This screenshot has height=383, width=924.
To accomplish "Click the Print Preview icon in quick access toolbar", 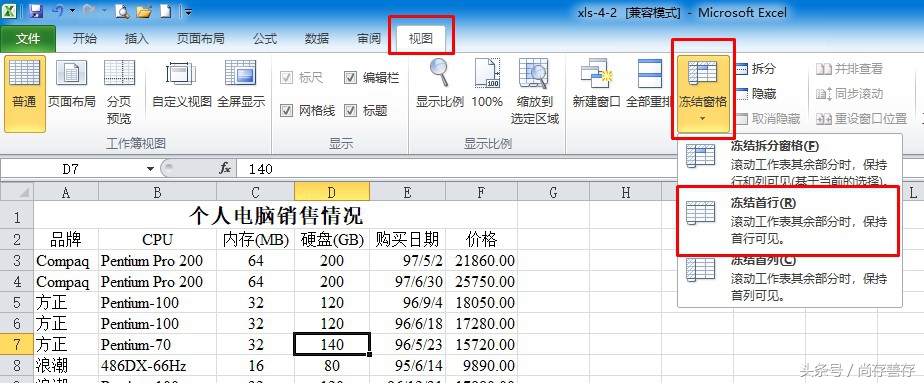I will coord(121,11).
